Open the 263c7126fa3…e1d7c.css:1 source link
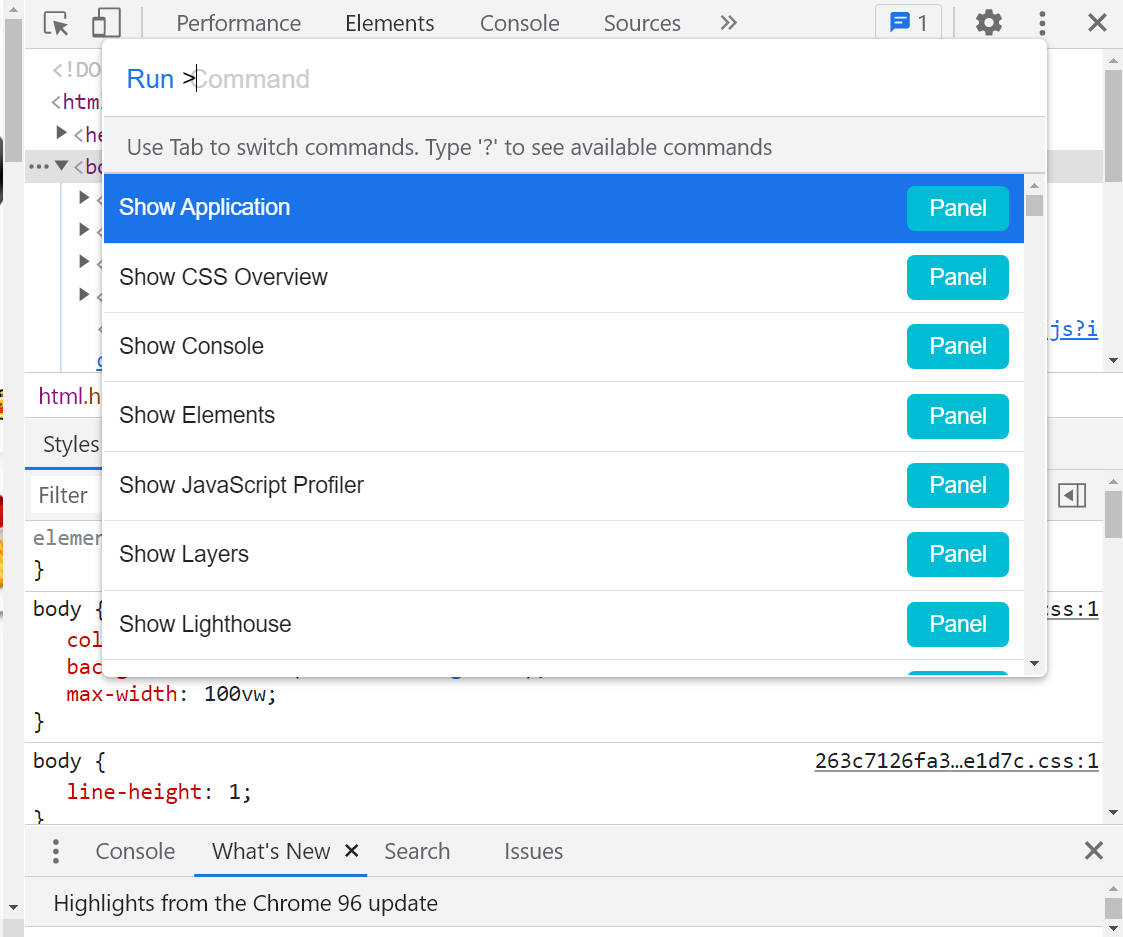Image resolution: width=1123 pixels, height=937 pixels. coord(956,761)
